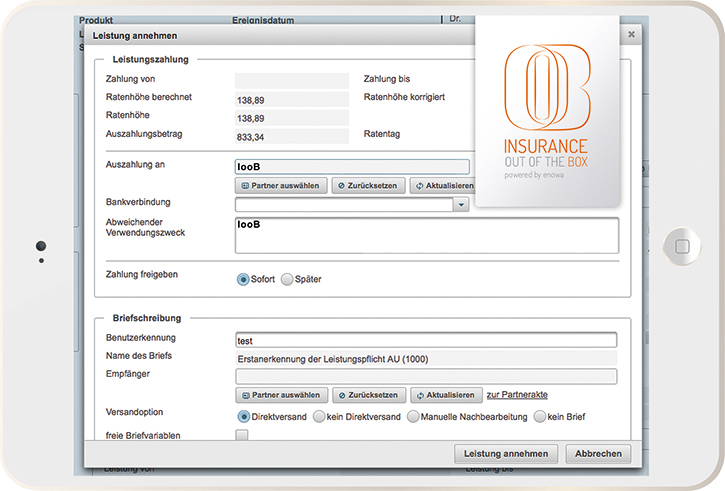The image size is (725, 491).
Task: Choose the Direktversand shipping option
Action: point(243,416)
